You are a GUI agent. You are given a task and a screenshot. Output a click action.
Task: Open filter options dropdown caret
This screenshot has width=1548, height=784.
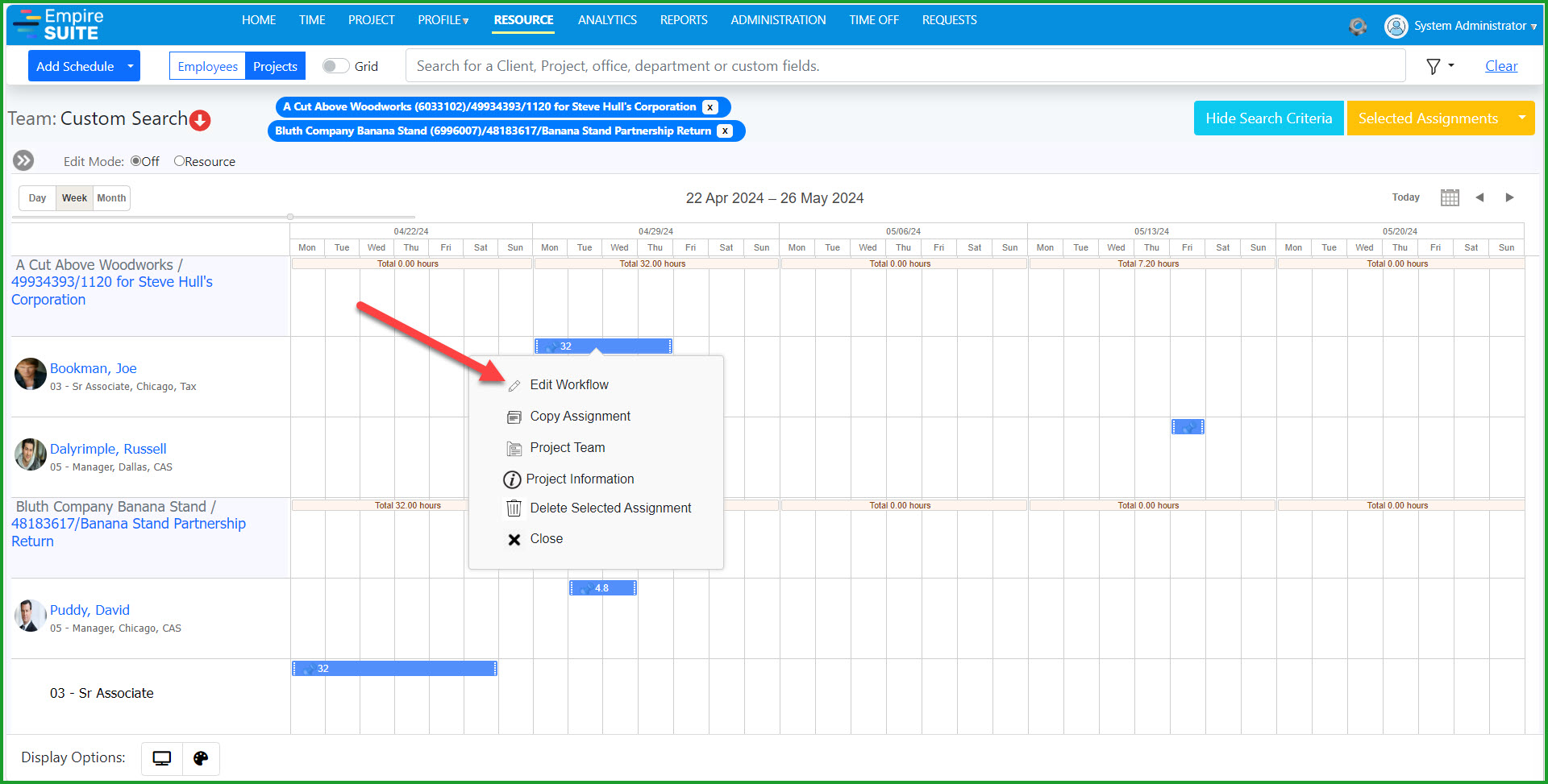click(x=1451, y=65)
